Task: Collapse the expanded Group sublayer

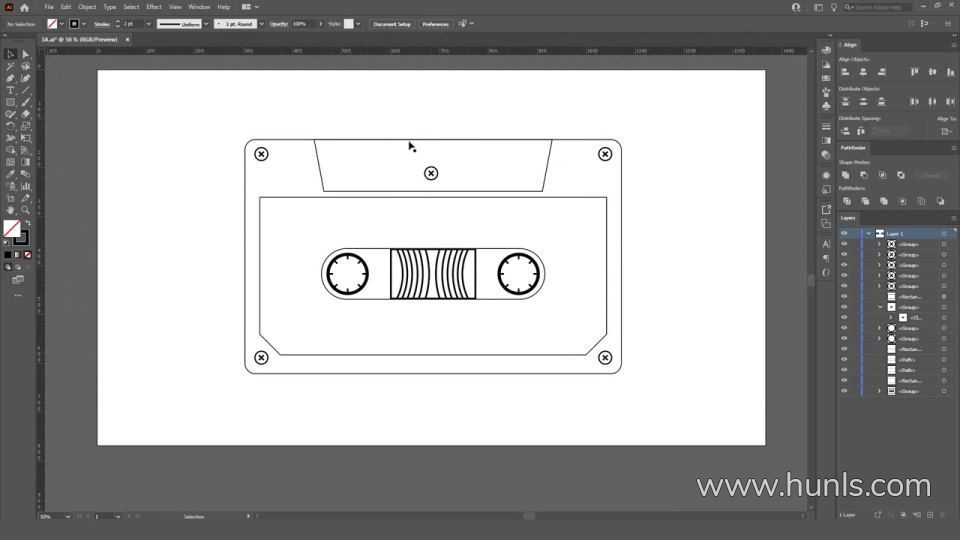Action: pyautogui.click(x=880, y=307)
